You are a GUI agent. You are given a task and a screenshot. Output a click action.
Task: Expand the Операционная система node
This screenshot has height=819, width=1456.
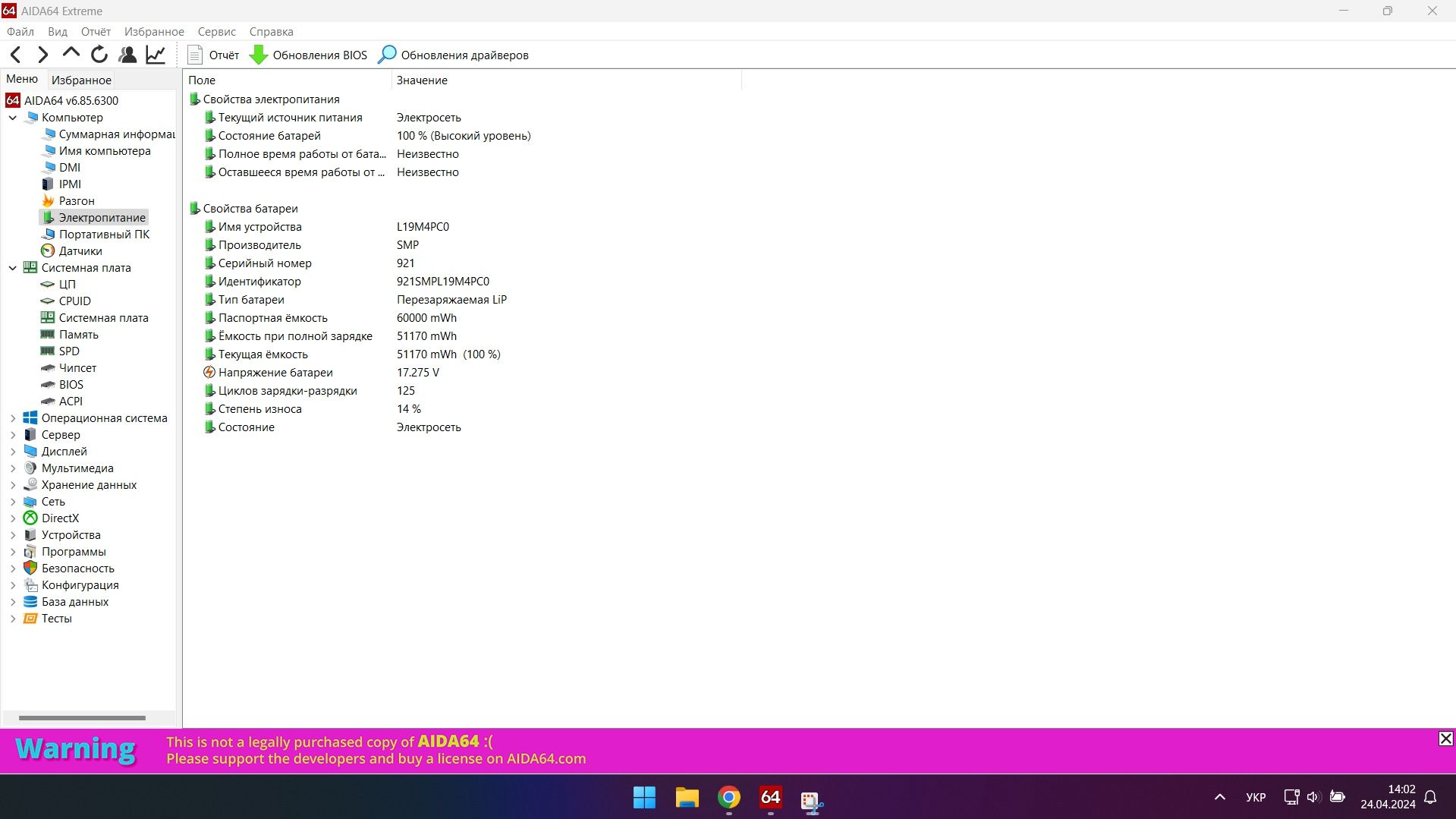(x=13, y=418)
